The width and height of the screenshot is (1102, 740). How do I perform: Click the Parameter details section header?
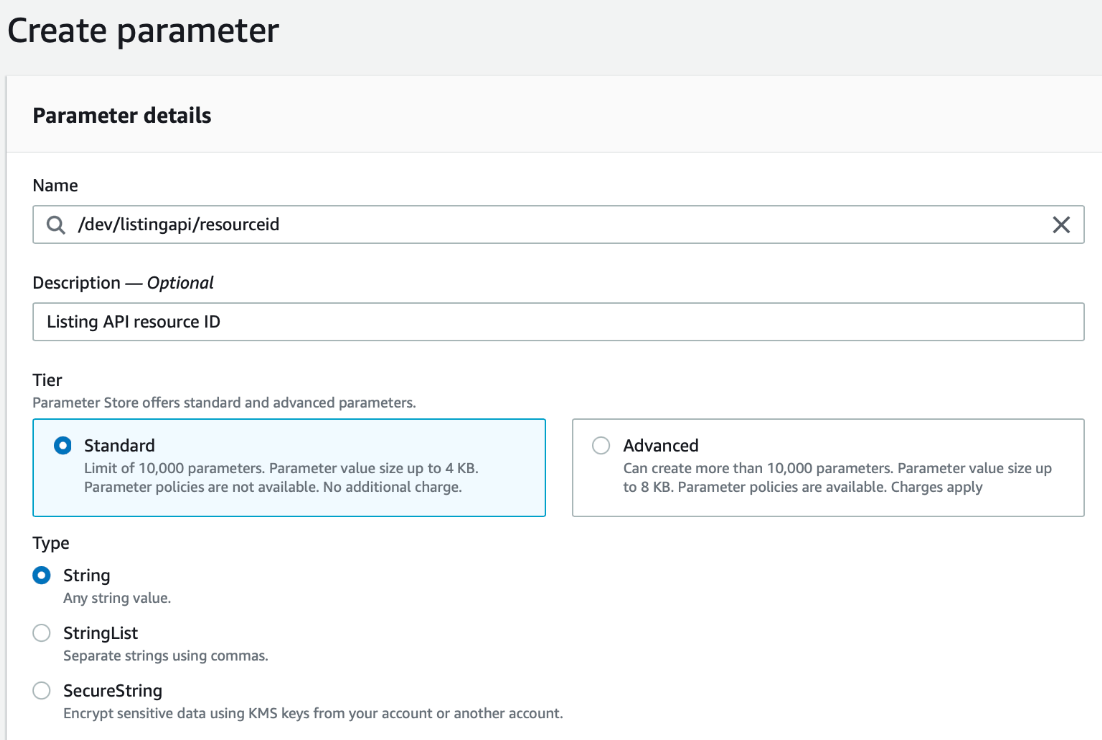(122, 116)
